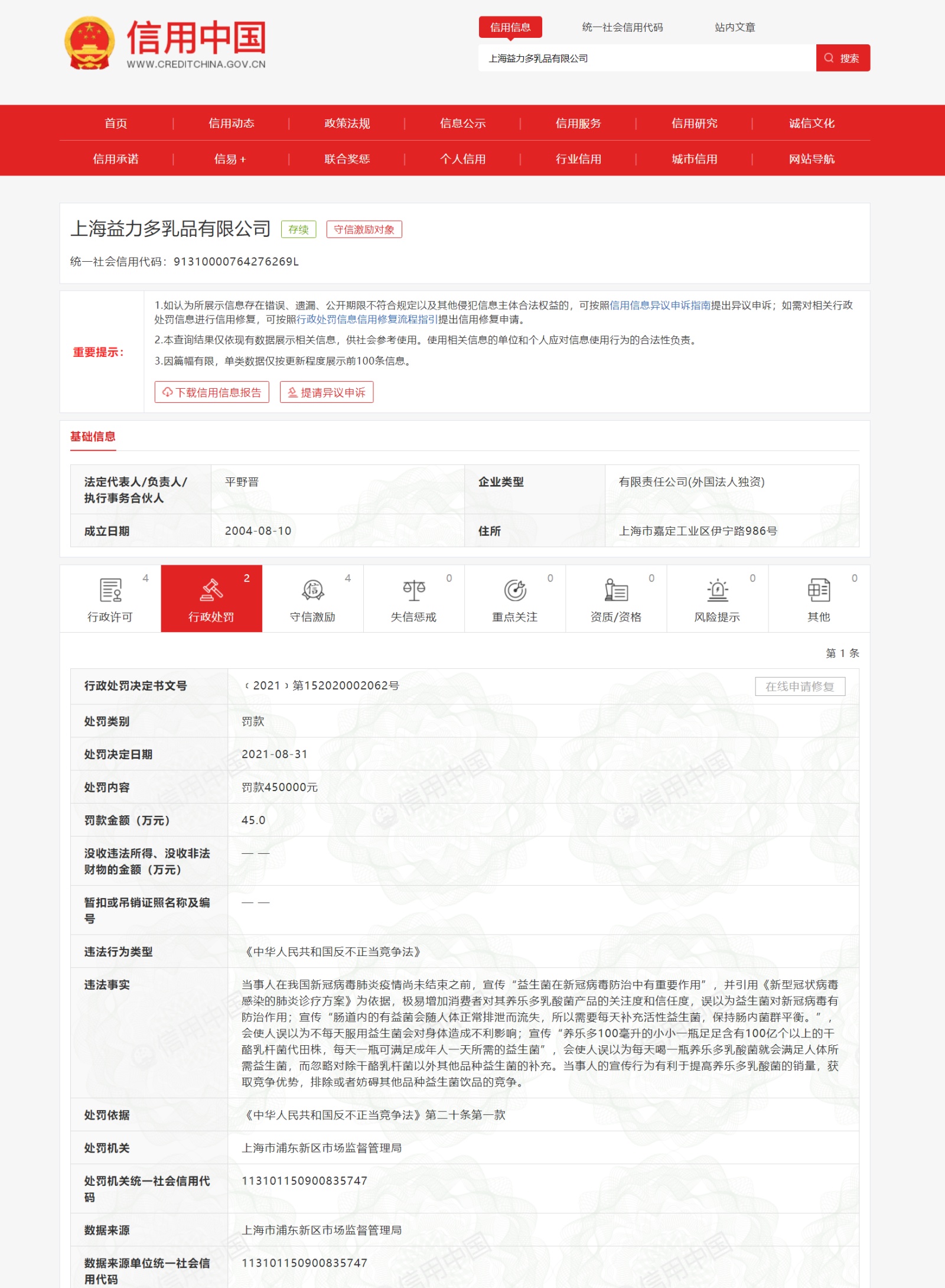Screen dimensions: 945x1288
Task: Select the 资质/资格 certificate icon
Action: 616,590
